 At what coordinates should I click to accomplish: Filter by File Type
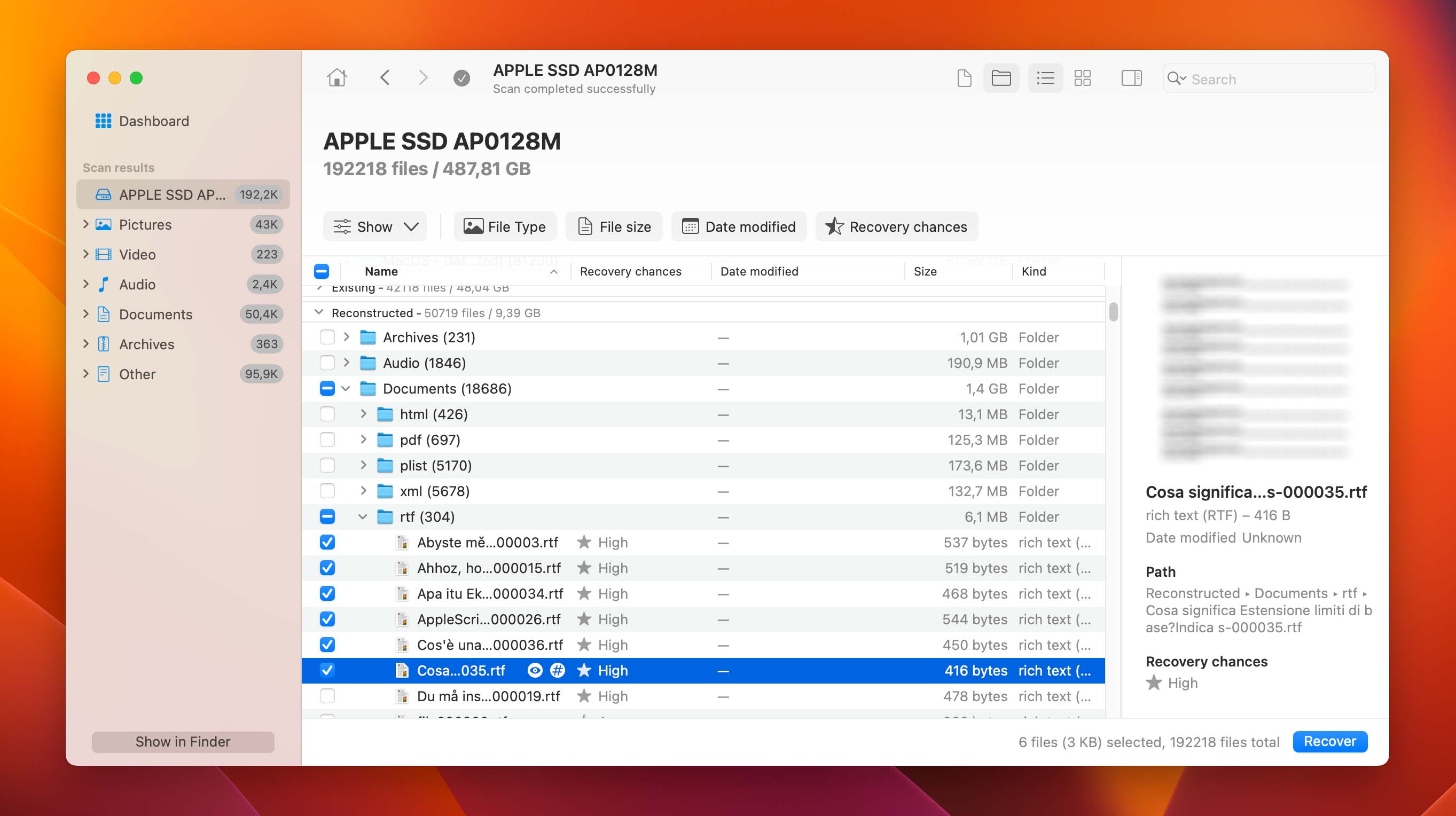coord(505,226)
